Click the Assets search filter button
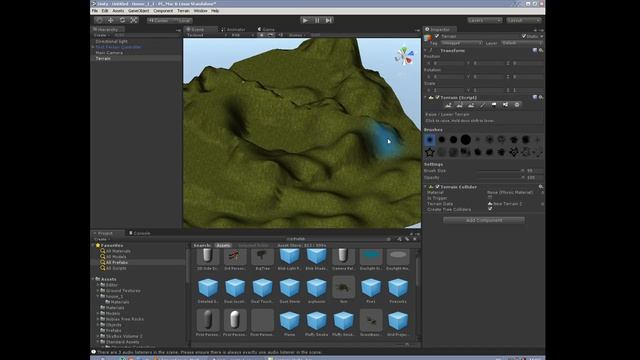This screenshot has height=360, width=640. 223,245
